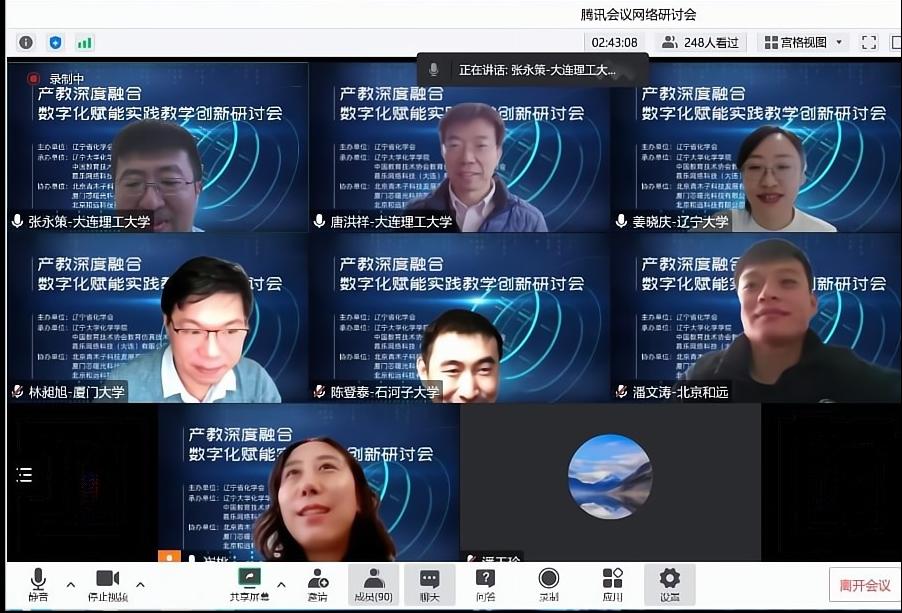Image resolution: width=902 pixels, height=613 pixels.
Task: Open share screen options arrow
Action: coord(281,584)
